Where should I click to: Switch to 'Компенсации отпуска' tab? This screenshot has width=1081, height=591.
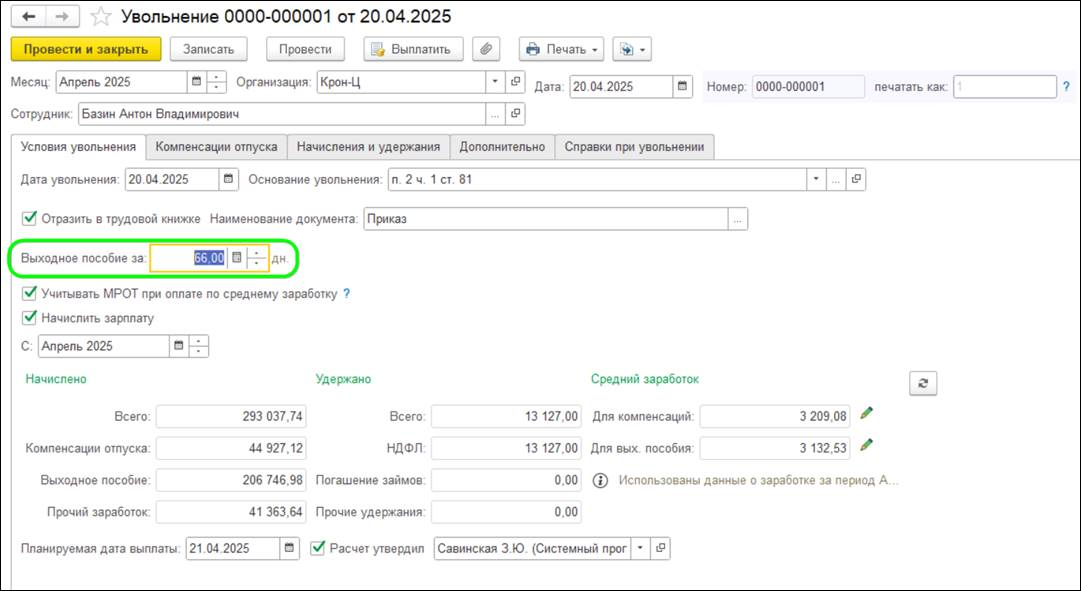click(217, 147)
